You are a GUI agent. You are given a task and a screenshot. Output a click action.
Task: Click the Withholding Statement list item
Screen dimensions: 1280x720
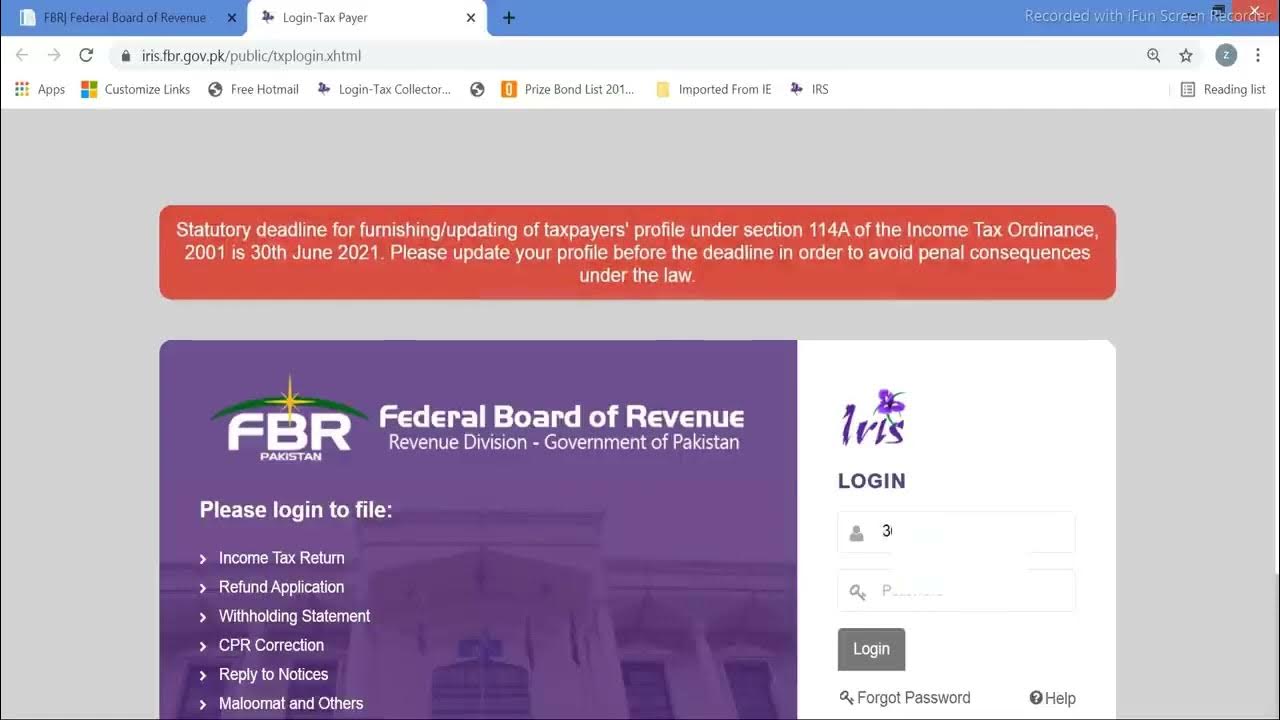[294, 616]
